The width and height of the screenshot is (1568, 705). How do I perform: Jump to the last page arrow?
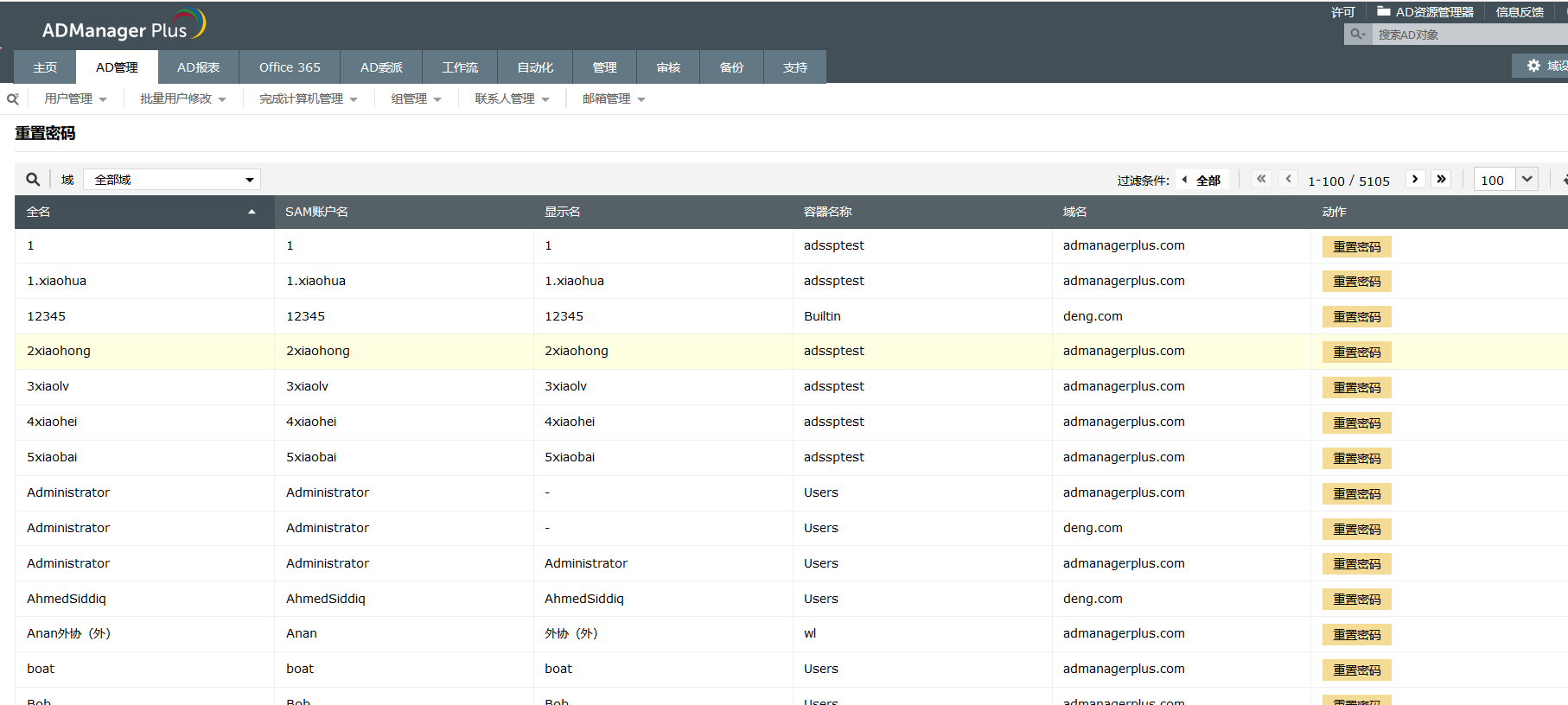tap(1441, 179)
